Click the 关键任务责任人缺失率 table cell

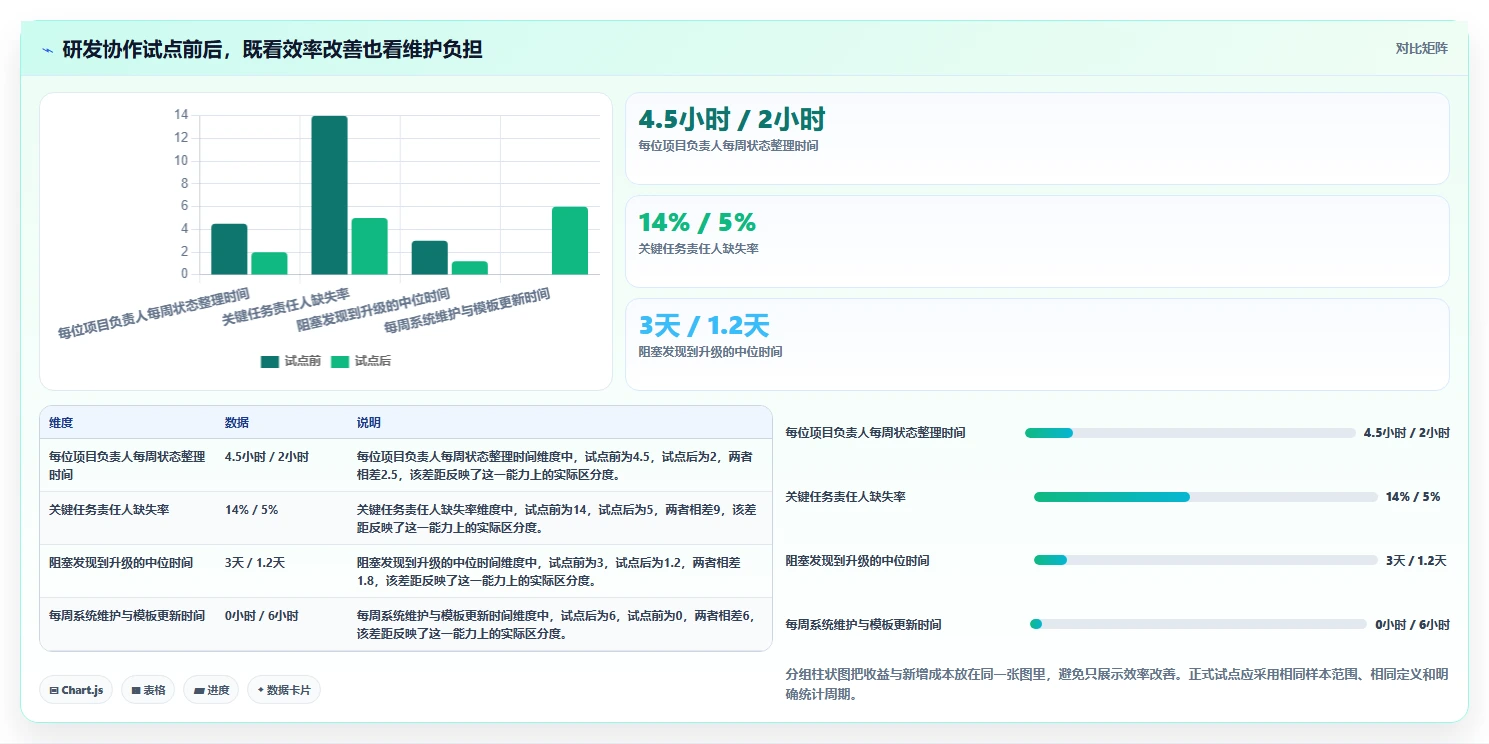pyautogui.click(x=128, y=518)
